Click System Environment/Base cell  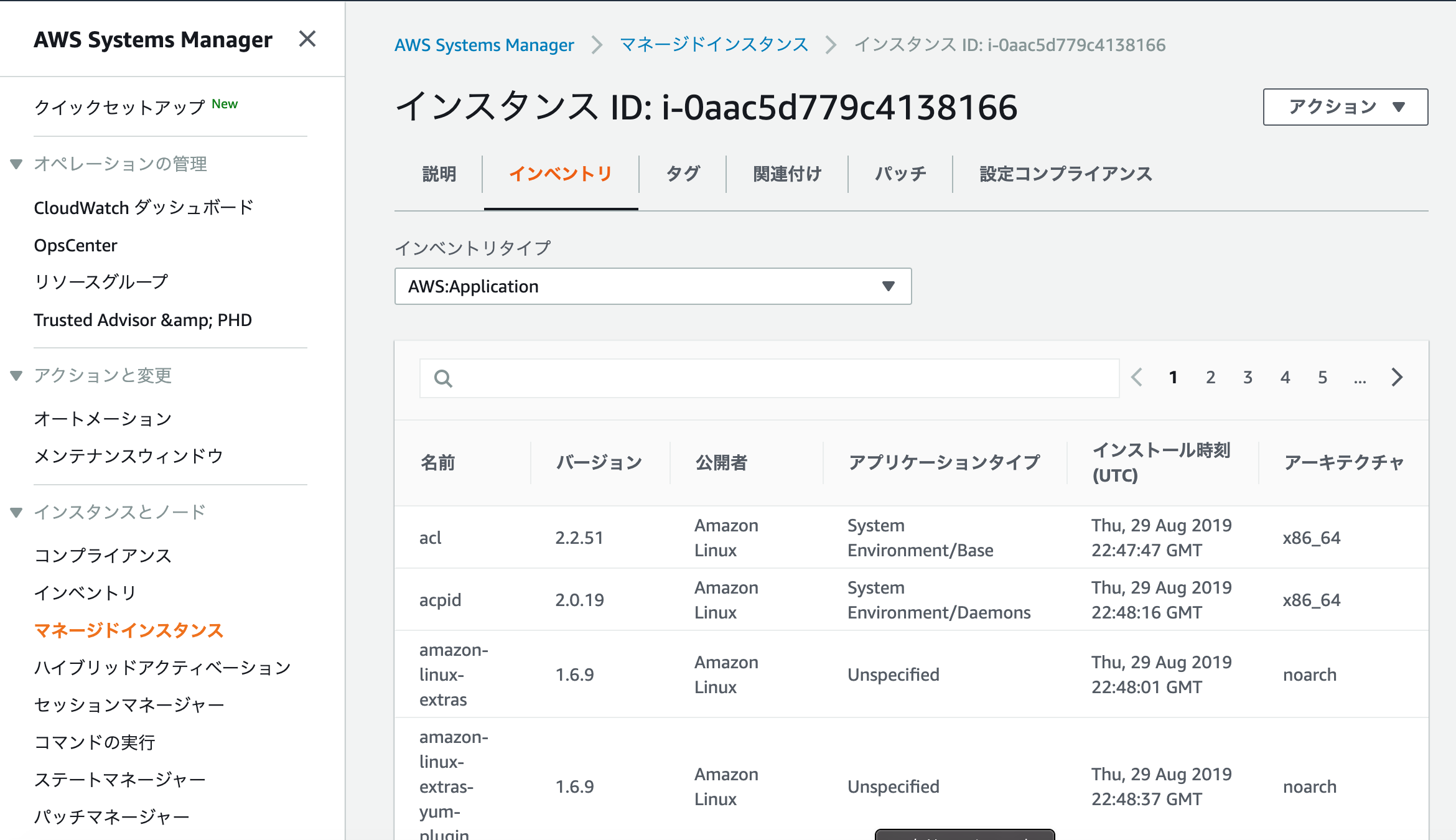[x=920, y=538]
